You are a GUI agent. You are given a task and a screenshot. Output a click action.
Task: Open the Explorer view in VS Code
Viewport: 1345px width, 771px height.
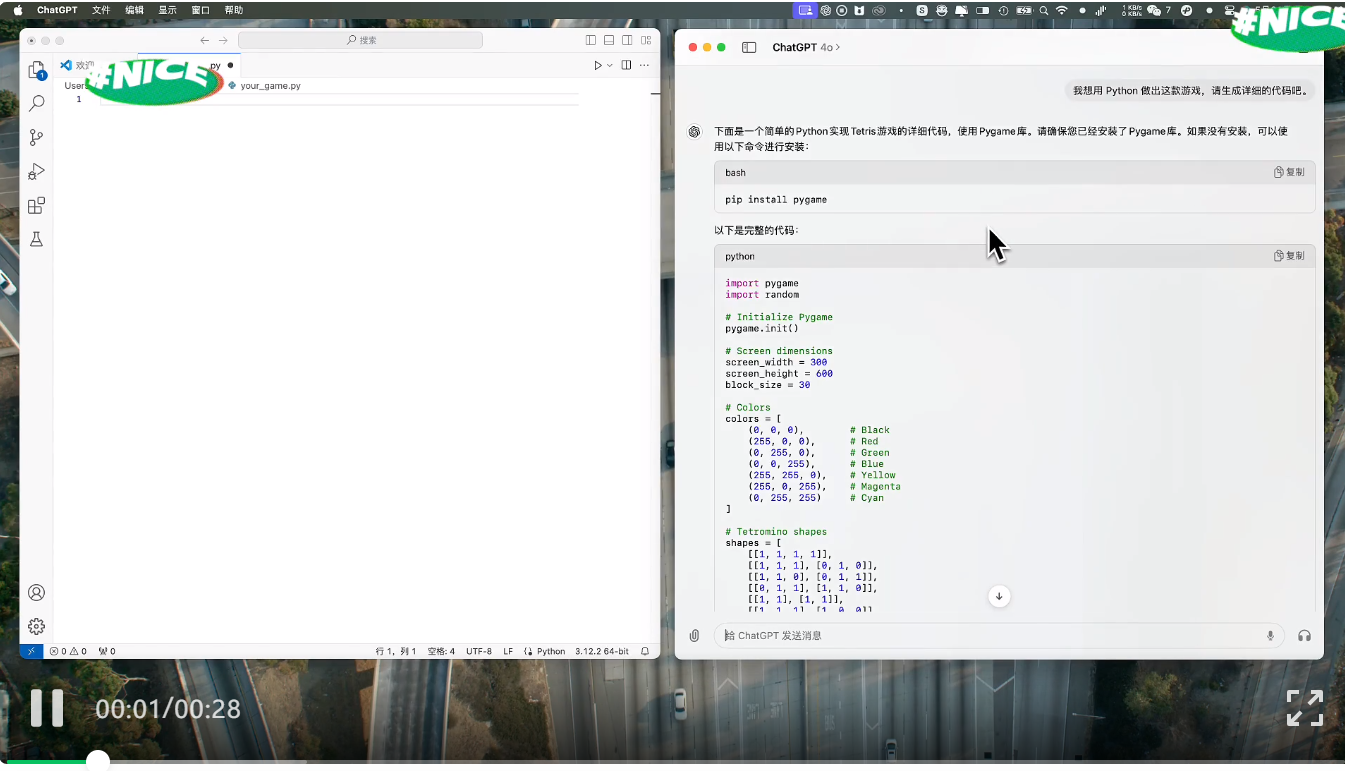click(36, 70)
